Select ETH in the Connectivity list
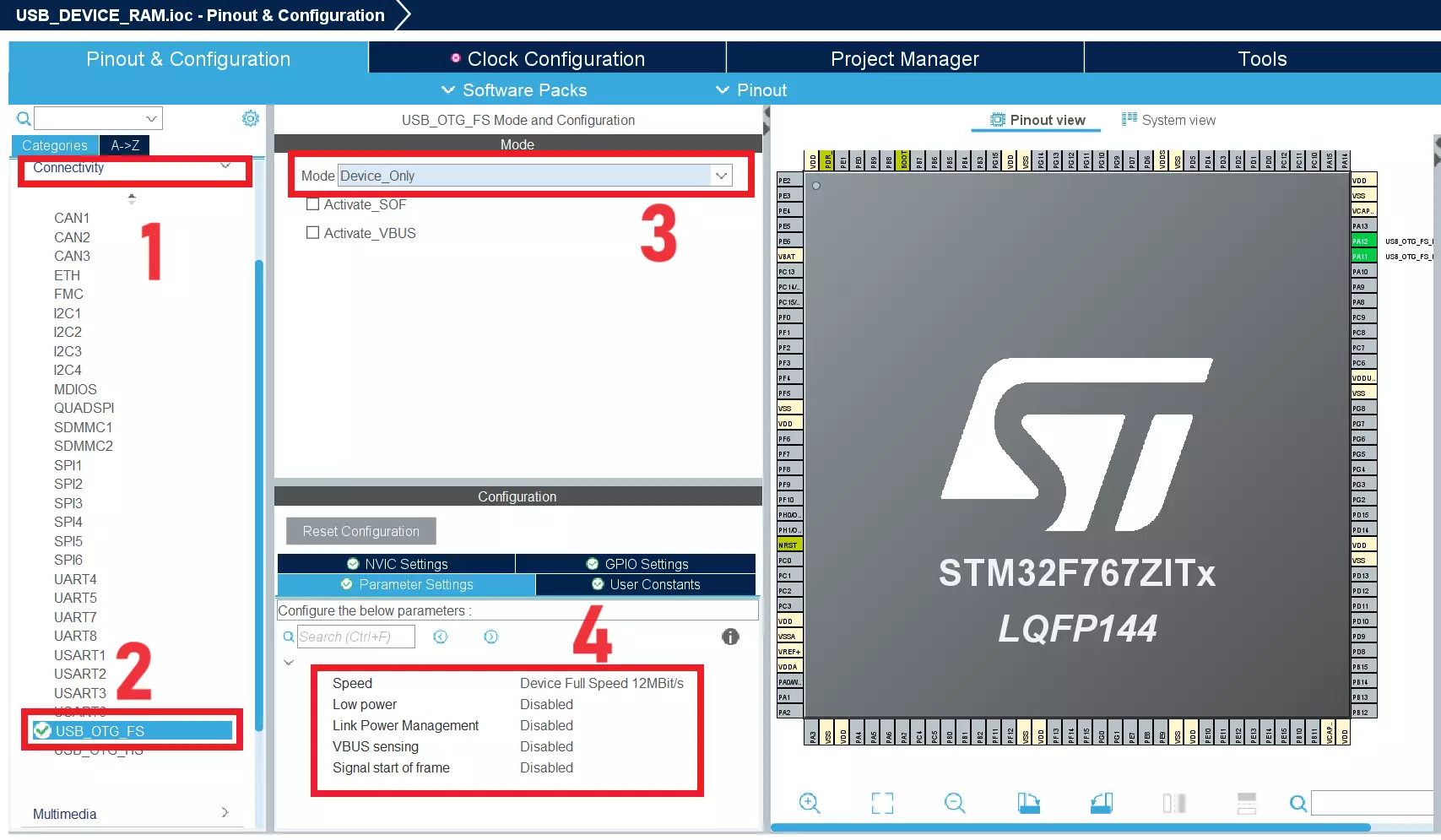This screenshot has height=840, width=1441. pos(67,275)
